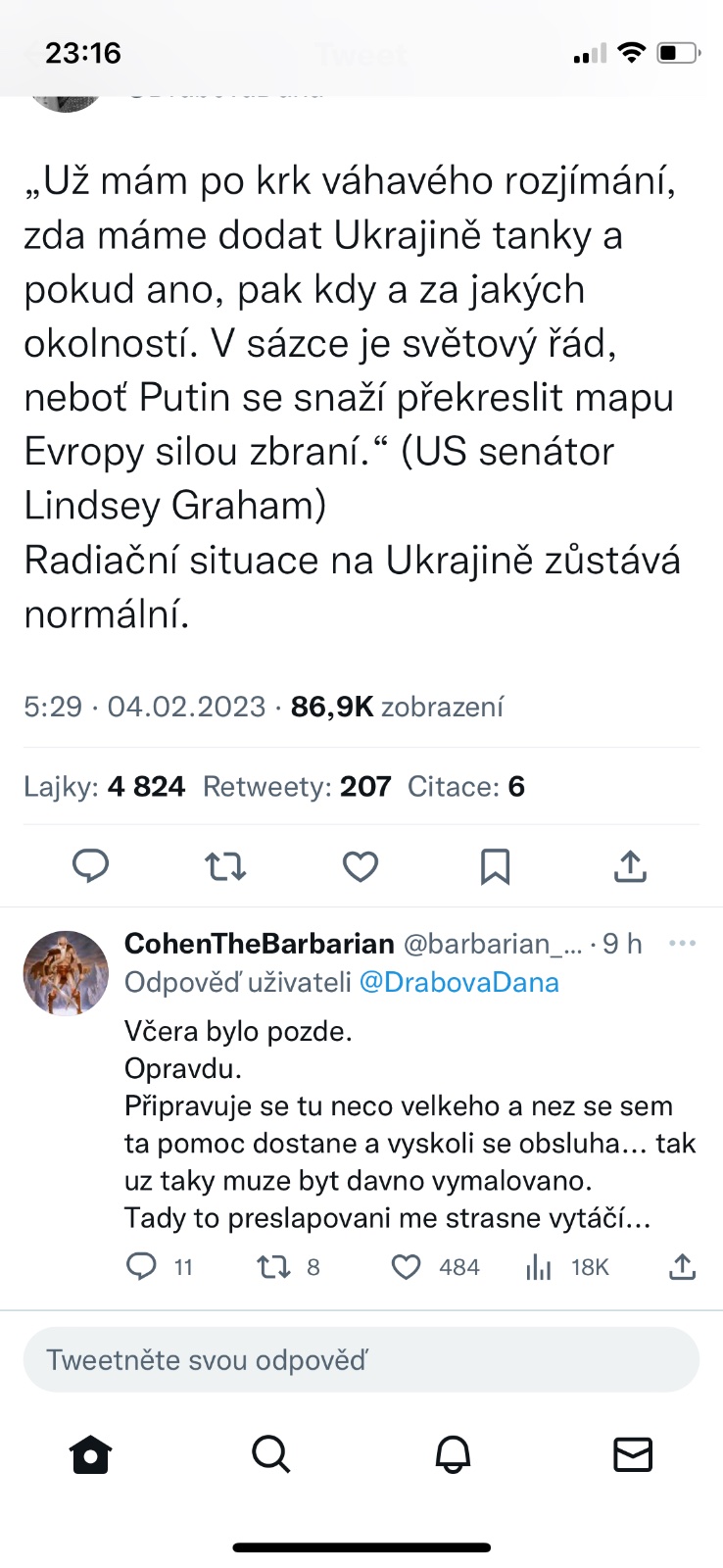Open more options for CohenTheBarbarian reply

coord(682,944)
